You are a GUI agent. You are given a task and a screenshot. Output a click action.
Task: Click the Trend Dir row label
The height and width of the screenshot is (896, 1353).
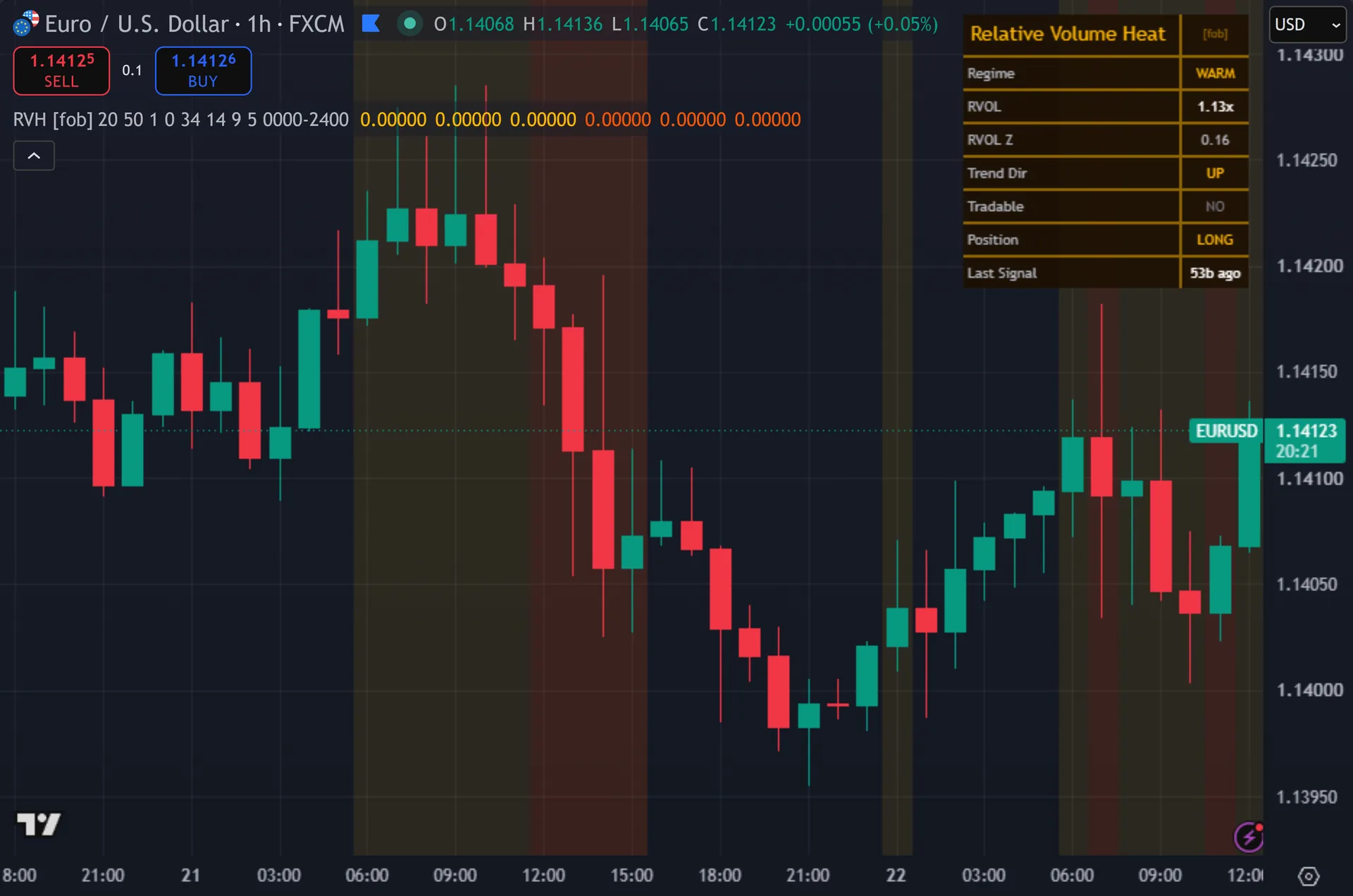coord(997,173)
